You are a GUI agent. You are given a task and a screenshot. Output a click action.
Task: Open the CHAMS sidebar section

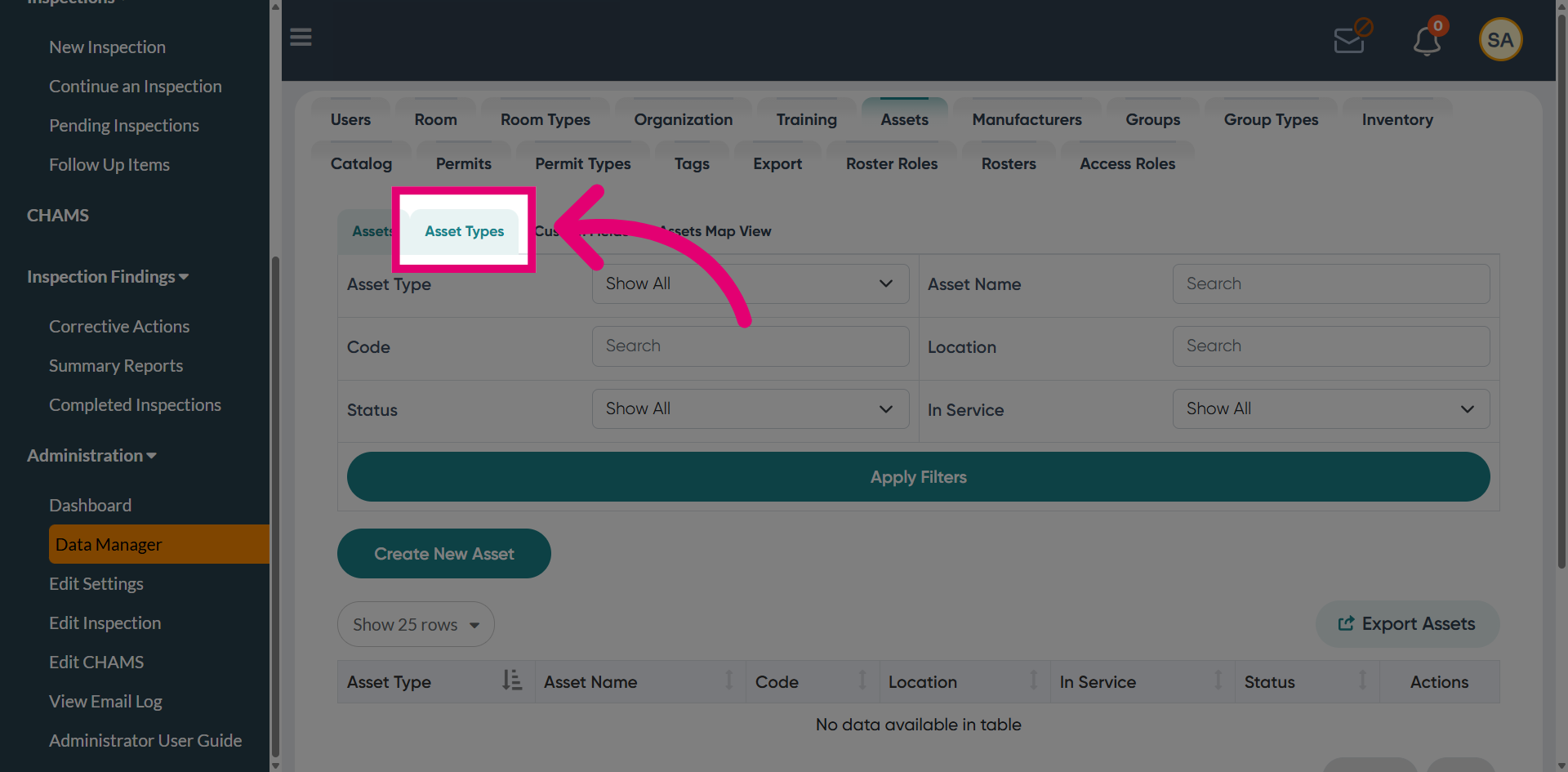pyautogui.click(x=58, y=216)
